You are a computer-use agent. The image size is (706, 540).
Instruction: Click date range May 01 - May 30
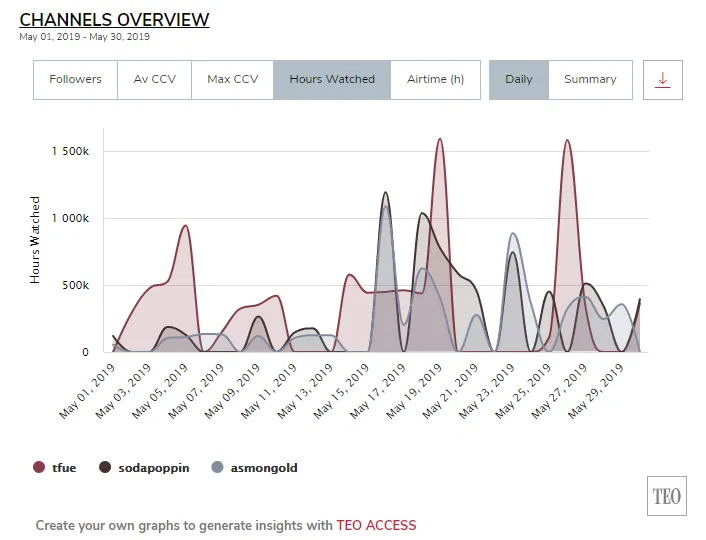tap(84, 37)
